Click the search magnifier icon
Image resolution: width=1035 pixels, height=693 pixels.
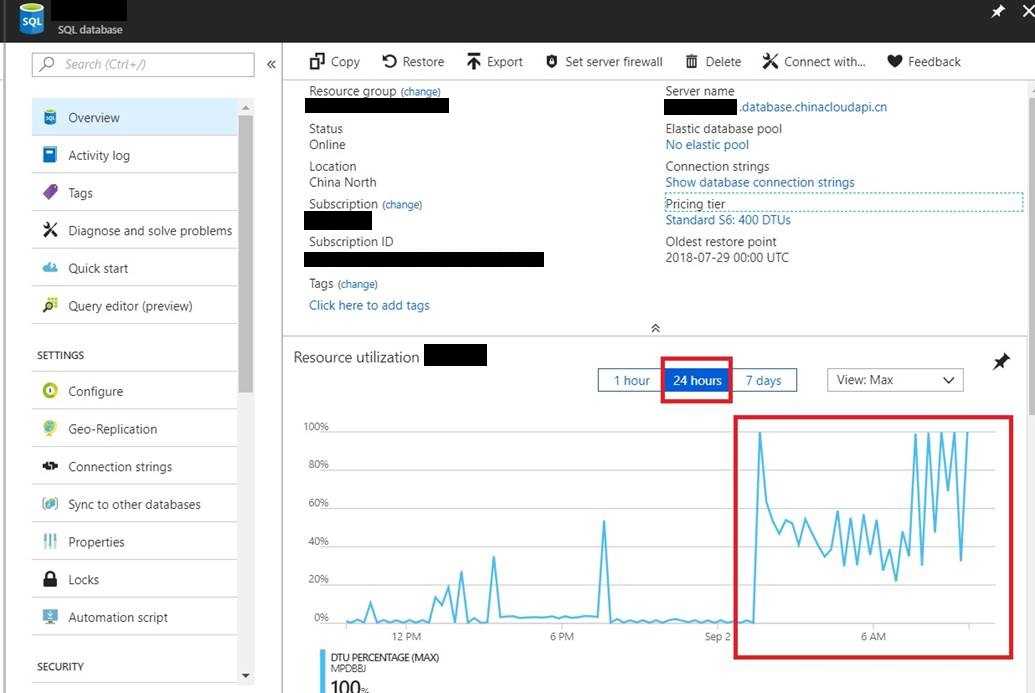tap(47, 64)
